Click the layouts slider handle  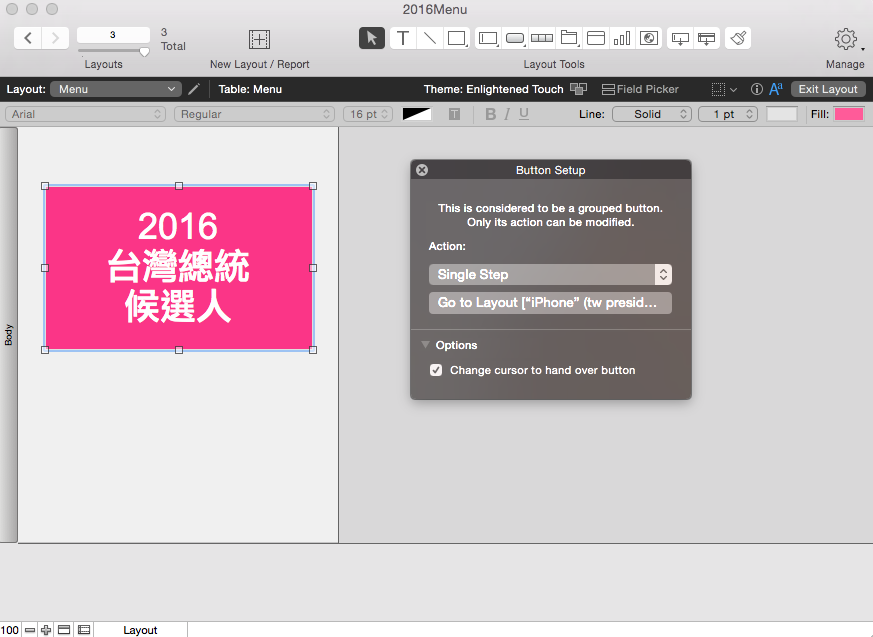[x=144, y=52]
